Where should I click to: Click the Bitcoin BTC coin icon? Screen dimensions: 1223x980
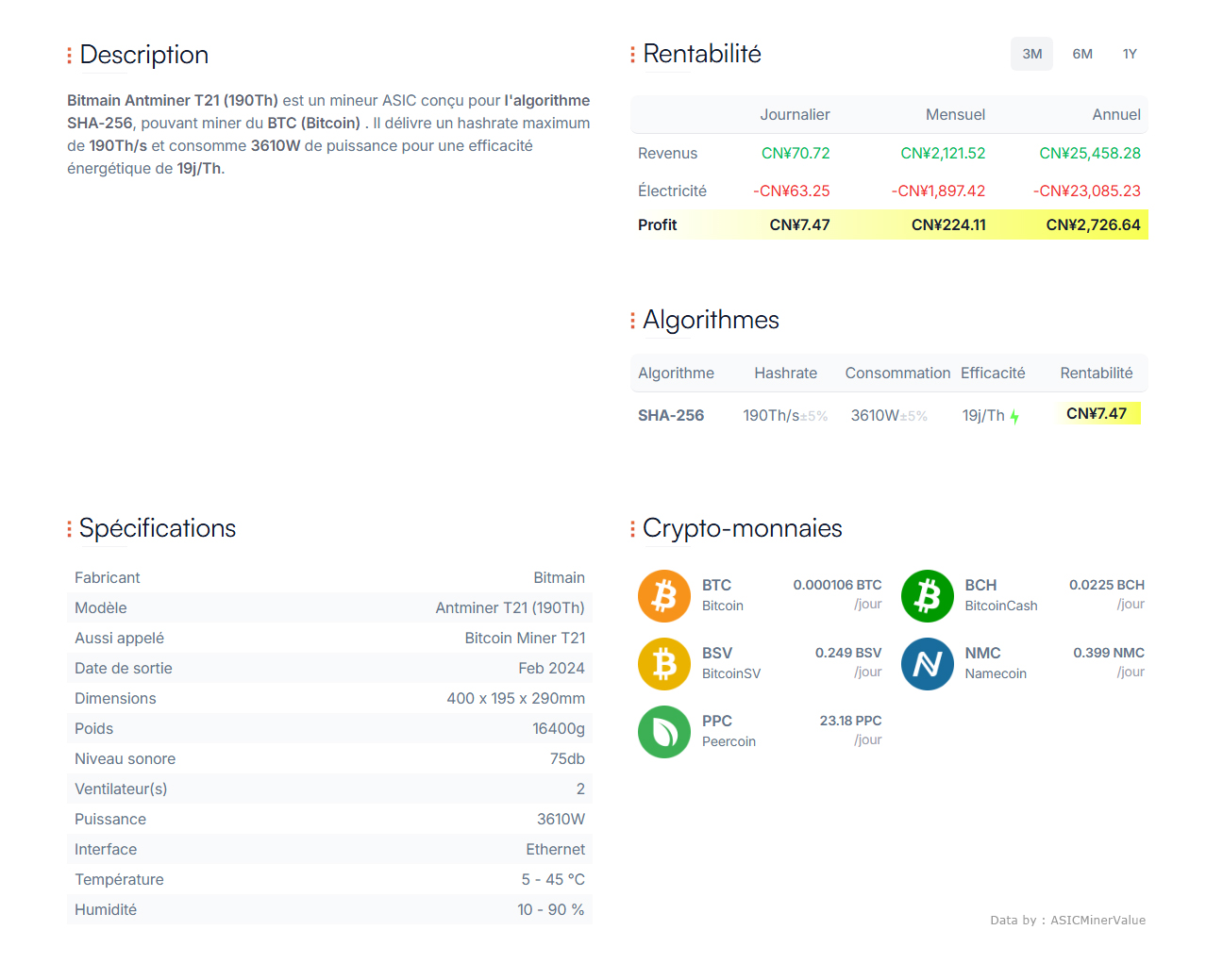point(664,596)
